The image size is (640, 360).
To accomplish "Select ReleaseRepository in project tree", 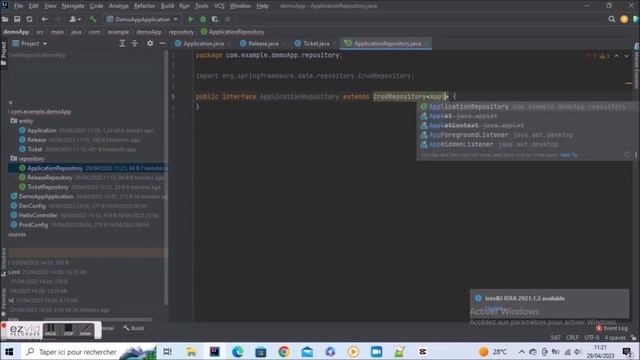I will (49, 178).
